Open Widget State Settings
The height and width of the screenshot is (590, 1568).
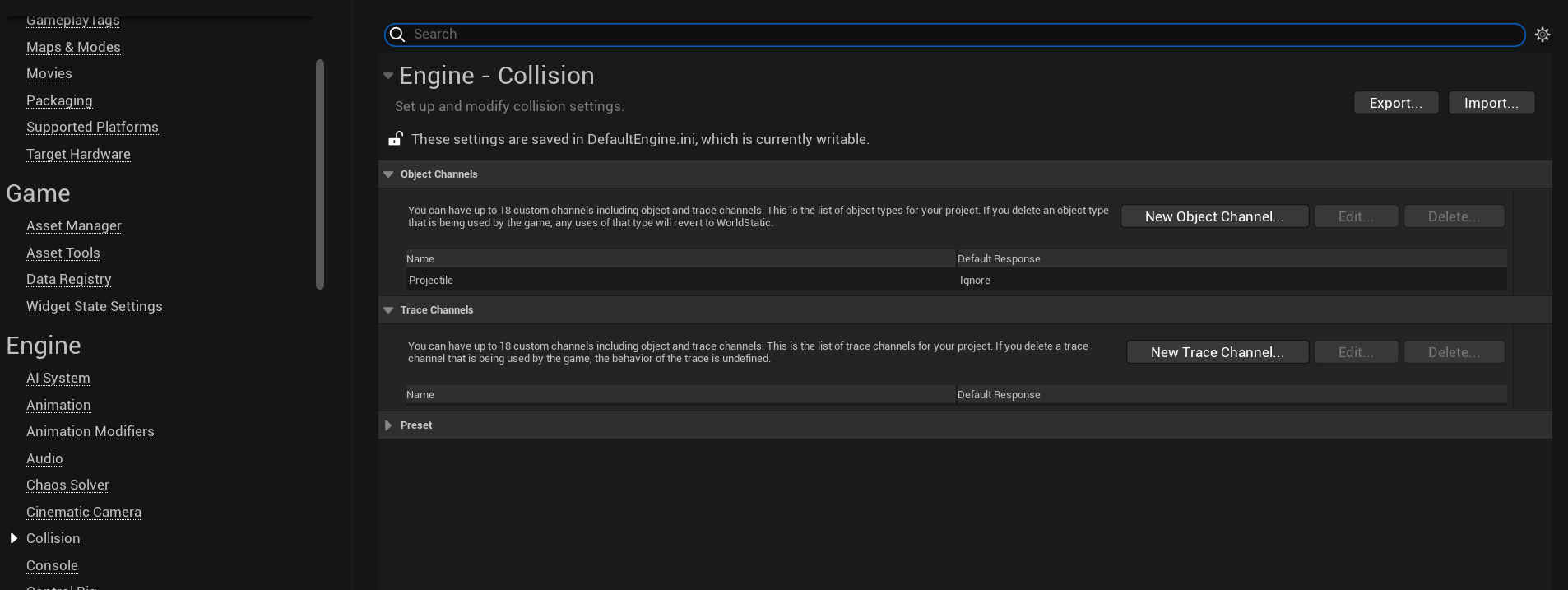[94, 306]
